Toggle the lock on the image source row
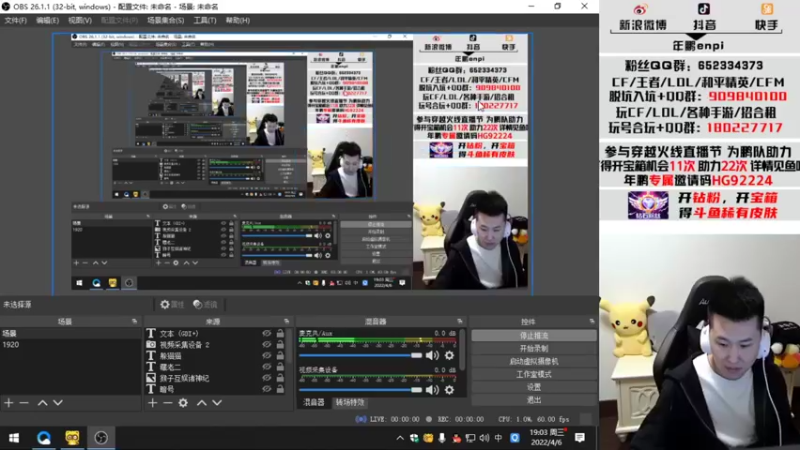Screen dimensions: 800x450 click(280, 378)
